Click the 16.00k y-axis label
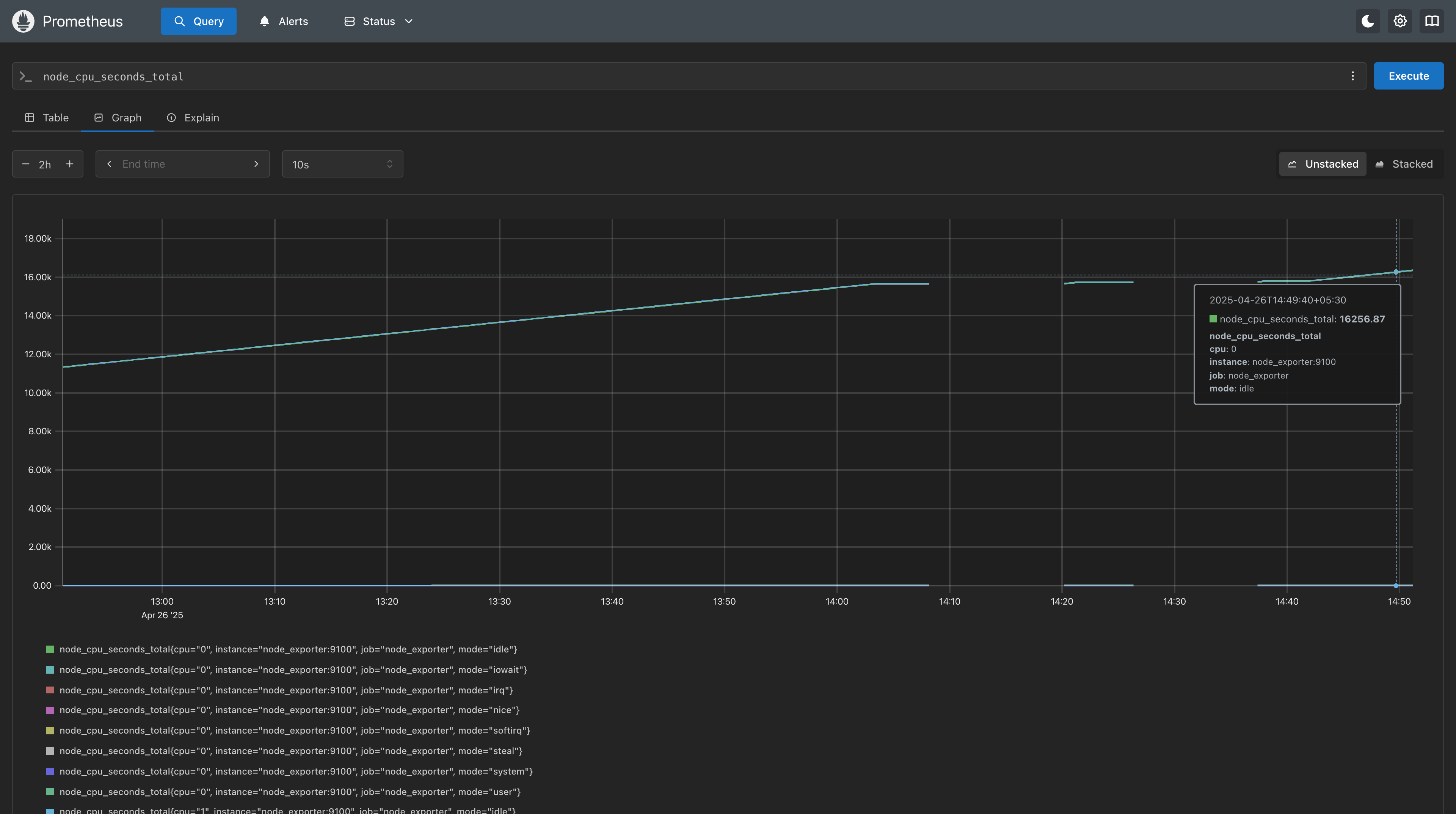 pyautogui.click(x=37, y=277)
